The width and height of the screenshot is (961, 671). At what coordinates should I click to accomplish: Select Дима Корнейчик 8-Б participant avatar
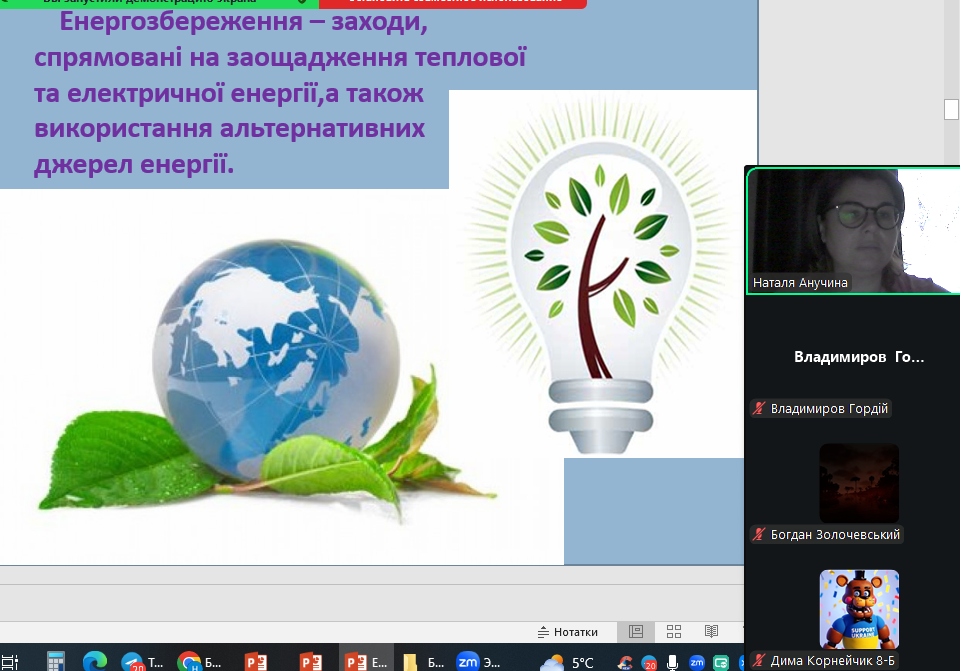click(x=859, y=609)
